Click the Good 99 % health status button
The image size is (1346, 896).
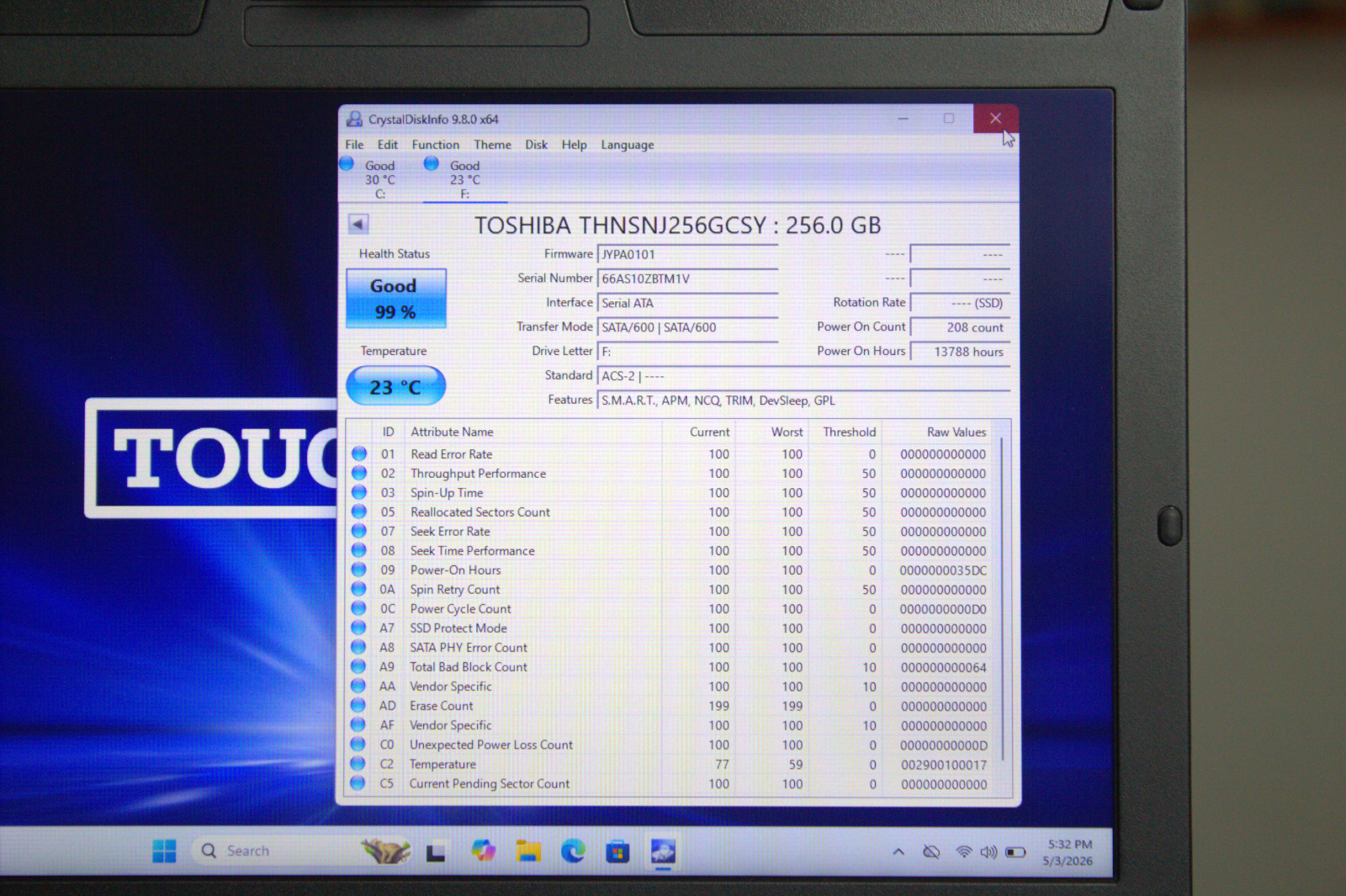click(x=395, y=299)
